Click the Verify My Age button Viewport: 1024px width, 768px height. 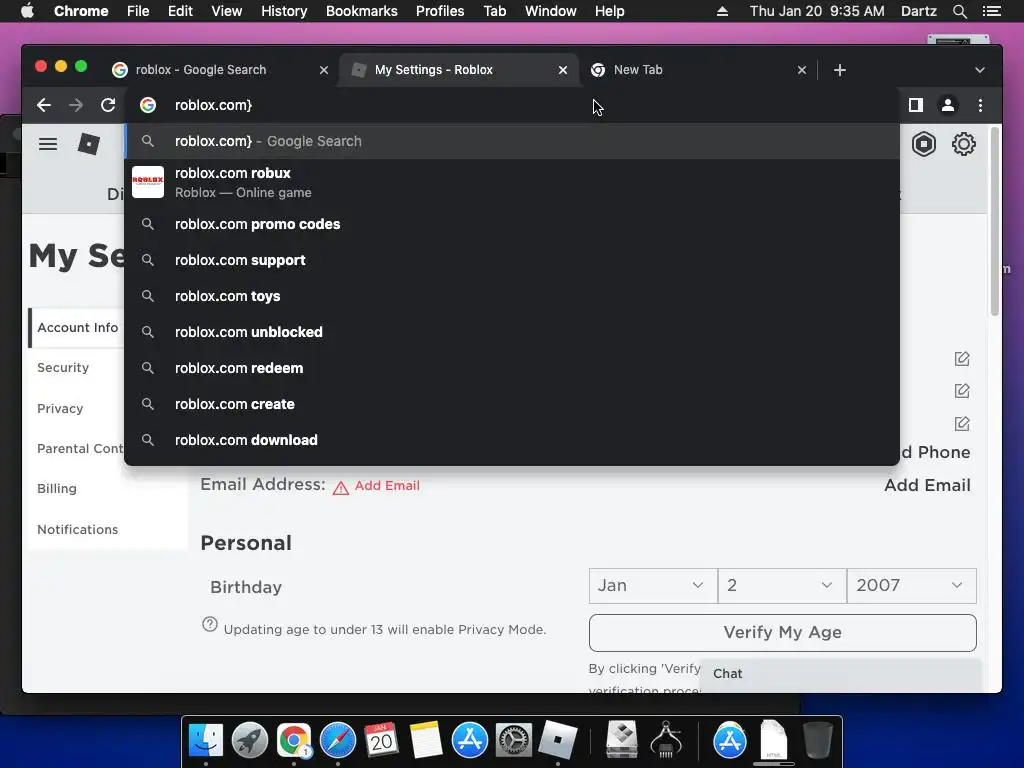tap(782, 633)
